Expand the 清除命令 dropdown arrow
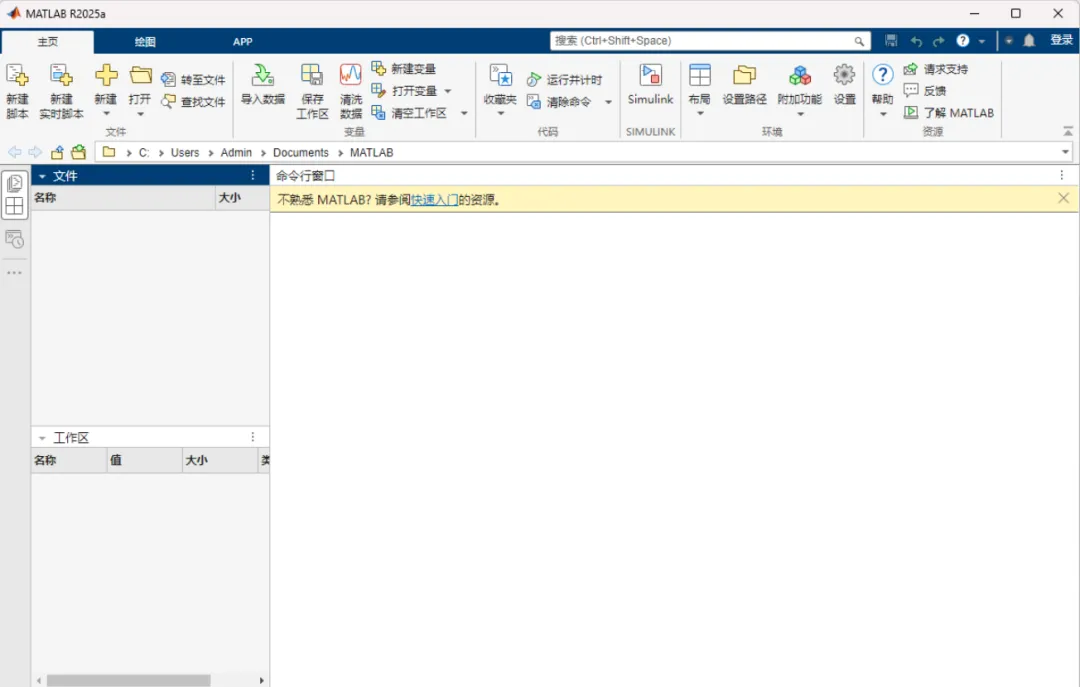Screen dimensions: 1080x687 coord(608,102)
